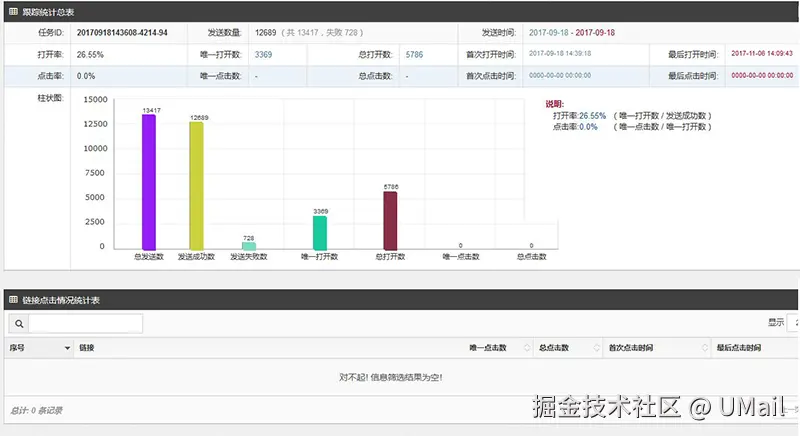Click the 链接点击情况统计表 panel title

tap(61, 300)
